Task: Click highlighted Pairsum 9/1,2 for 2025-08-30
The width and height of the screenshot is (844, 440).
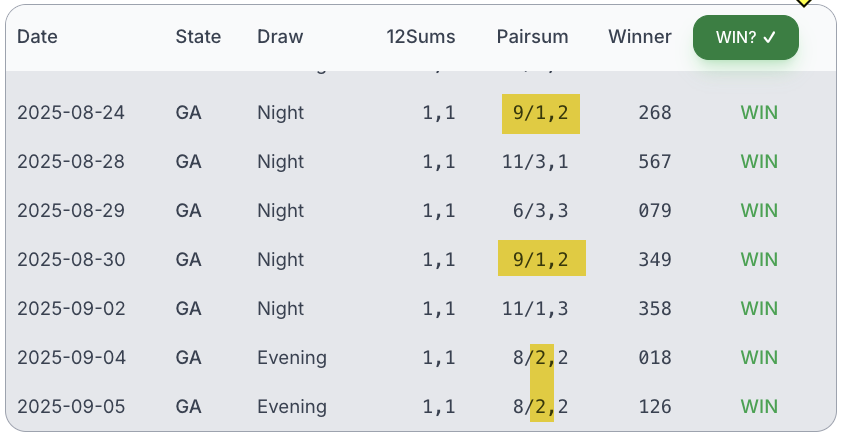Action: [541, 260]
